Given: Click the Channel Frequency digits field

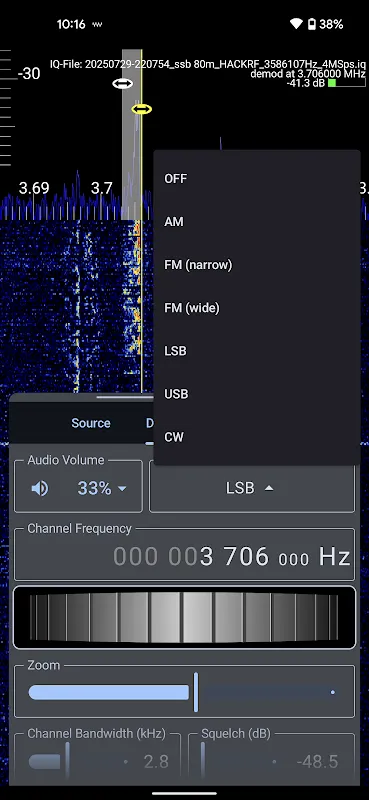Looking at the screenshot, I should [x=184, y=557].
